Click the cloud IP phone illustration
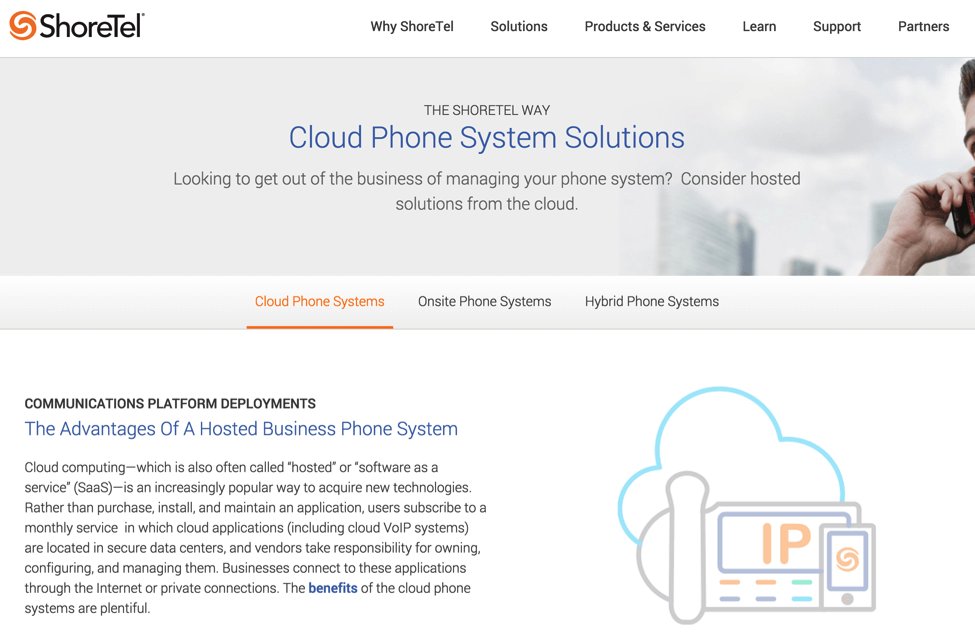Screen dimensions: 975x635 click(746, 505)
